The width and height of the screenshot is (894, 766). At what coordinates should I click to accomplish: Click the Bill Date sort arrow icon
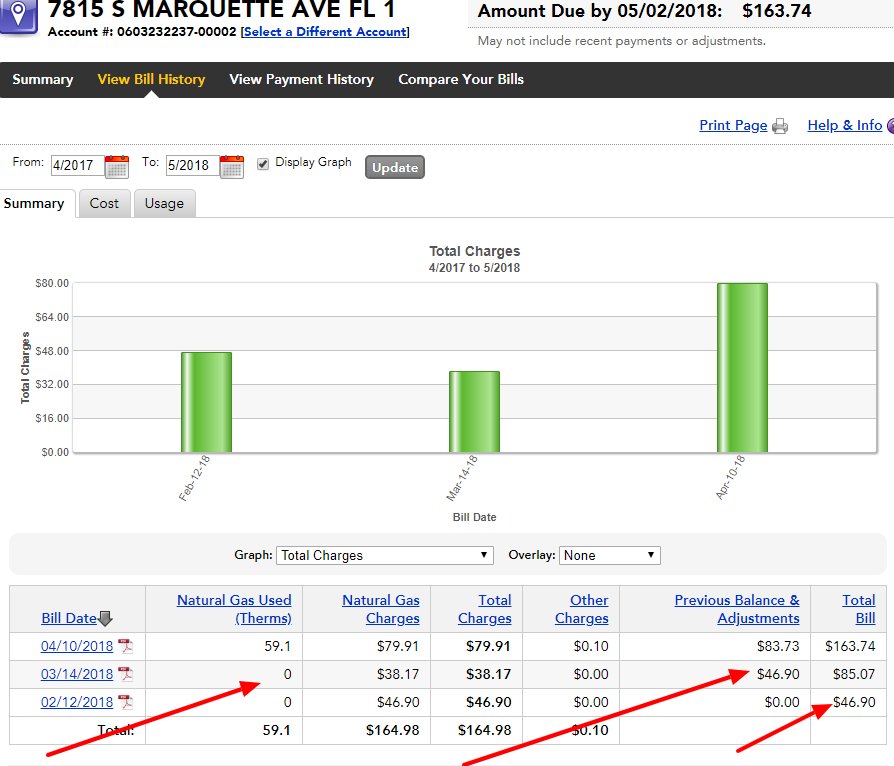coord(105,618)
